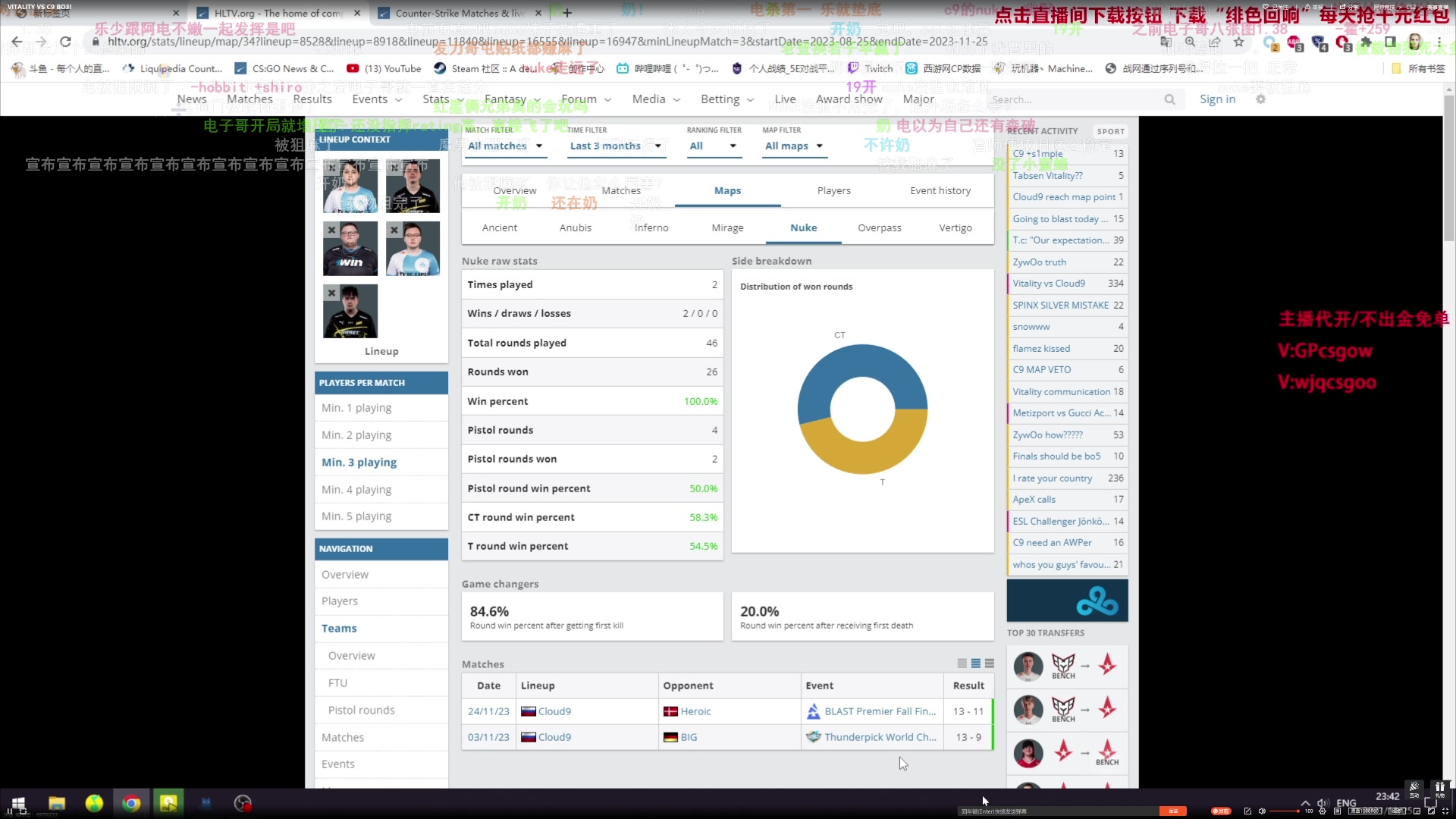The height and width of the screenshot is (819, 1456).
Task: Open Windows Start menu
Action: click(18, 803)
